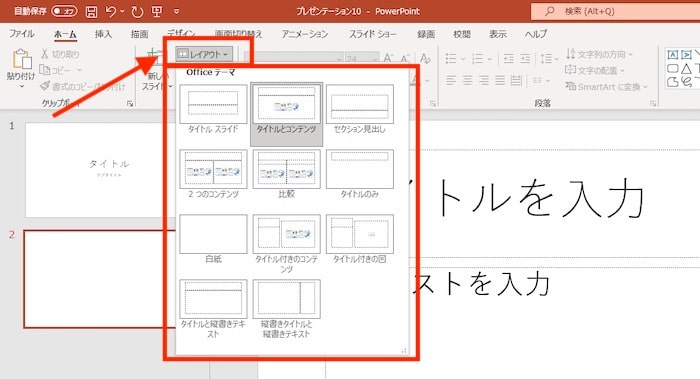700x379 pixels.
Task: Select the ホーム tab
Action: tap(65, 34)
